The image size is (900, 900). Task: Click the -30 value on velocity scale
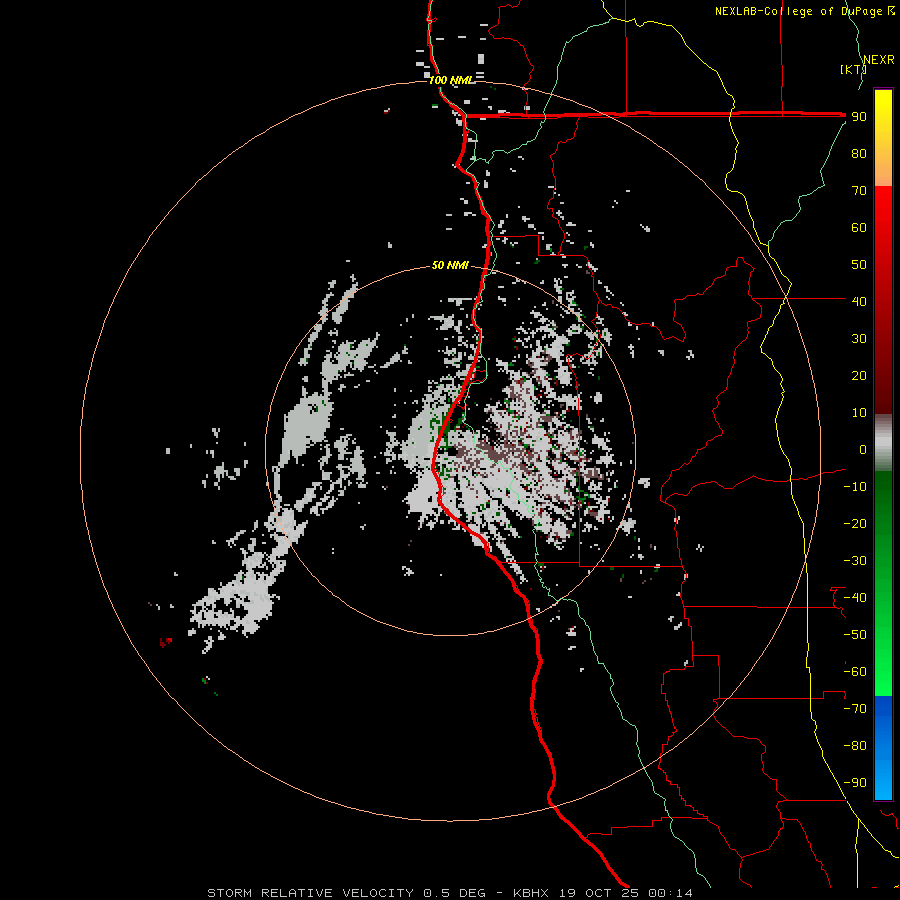click(855, 561)
